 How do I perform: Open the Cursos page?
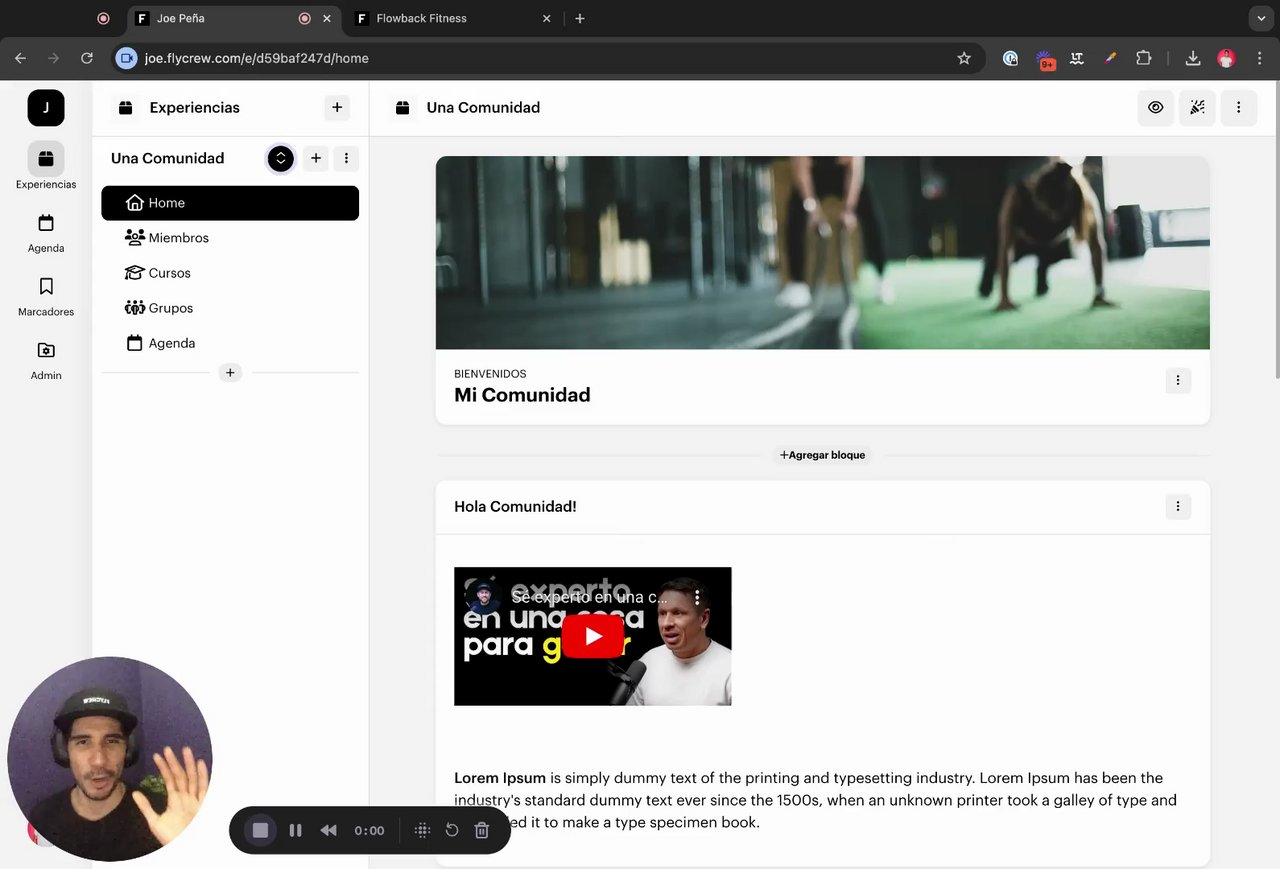point(230,273)
